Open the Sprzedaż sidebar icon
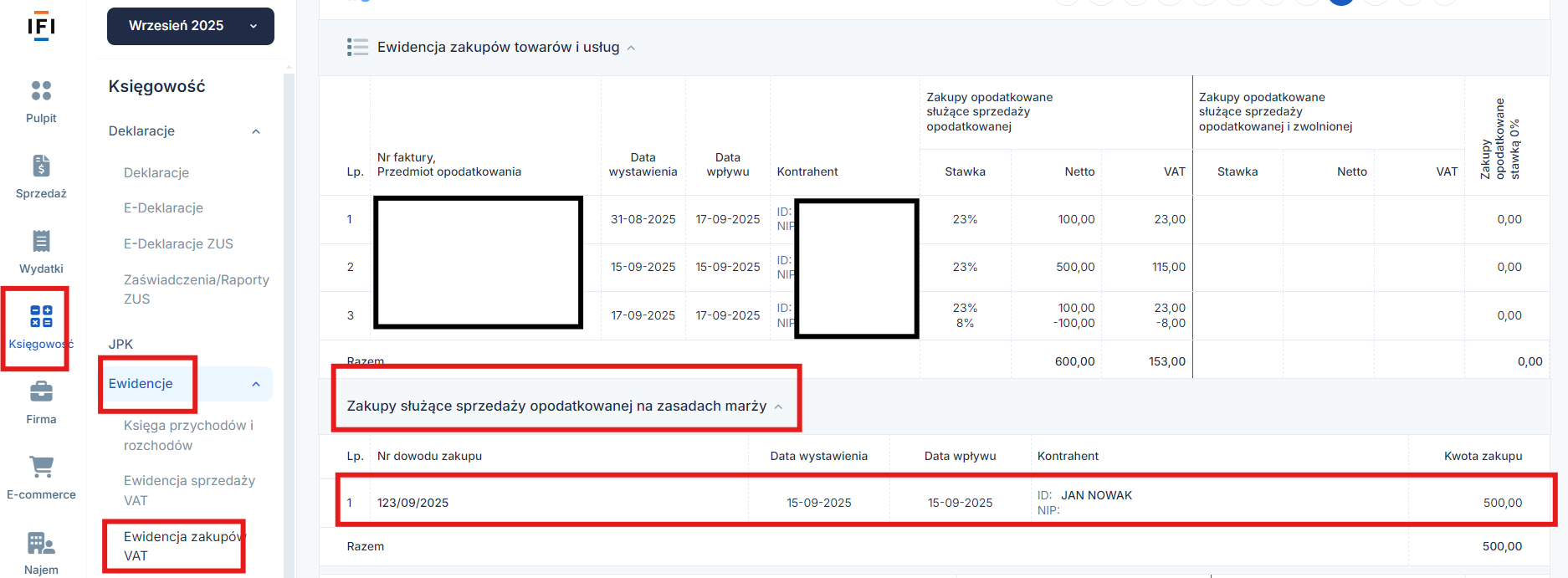 point(41,166)
